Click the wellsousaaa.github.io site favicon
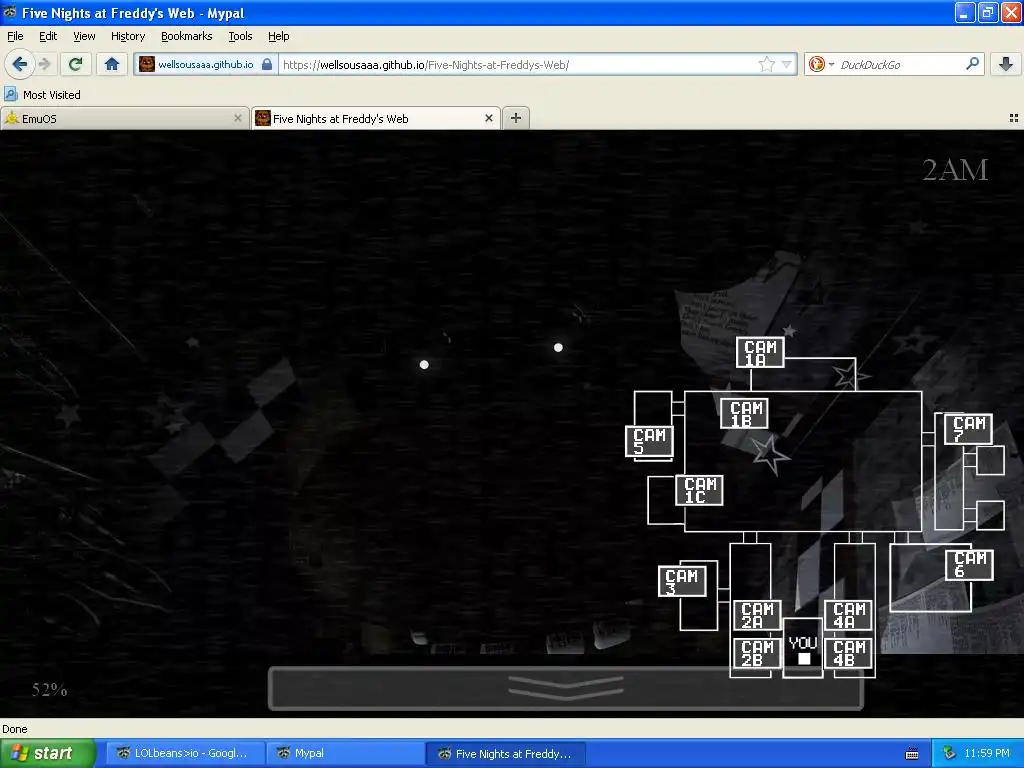 click(147, 64)
